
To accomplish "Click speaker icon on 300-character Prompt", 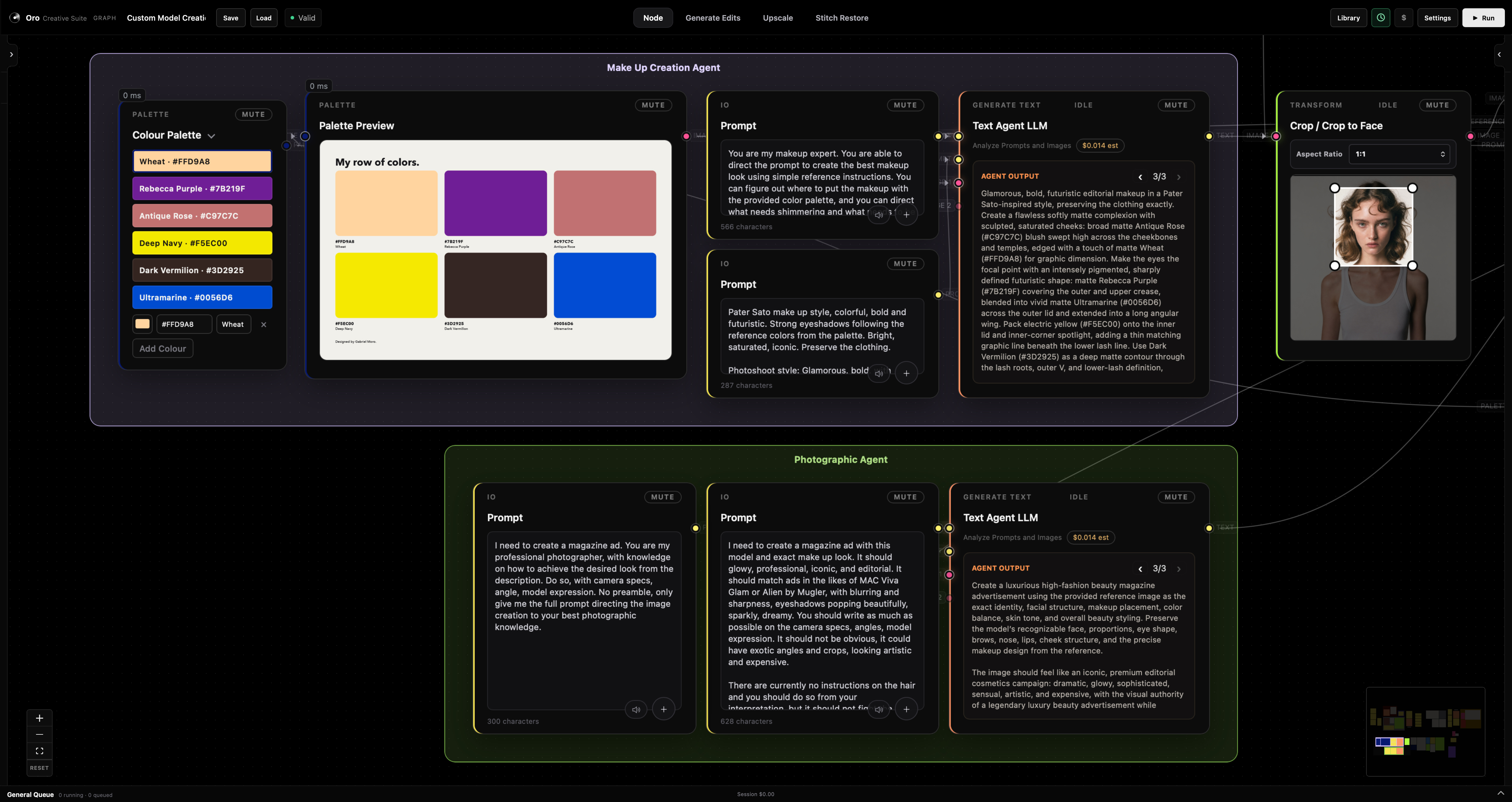I will coord(636,709).
